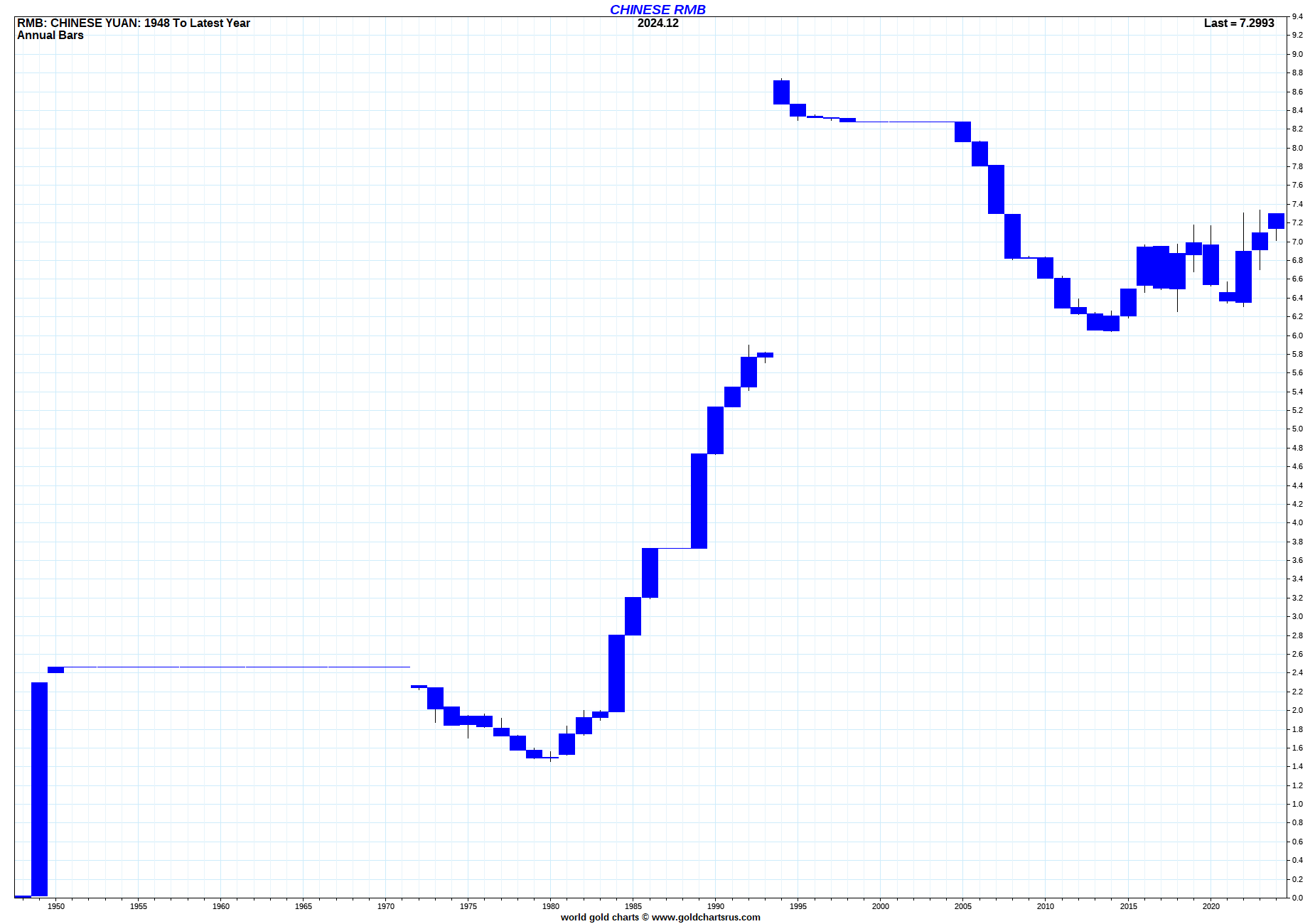The image size is (1315, 924).
Task: Click the 1984 bar spanning 2.0 to 2.8
Action: 616,673
